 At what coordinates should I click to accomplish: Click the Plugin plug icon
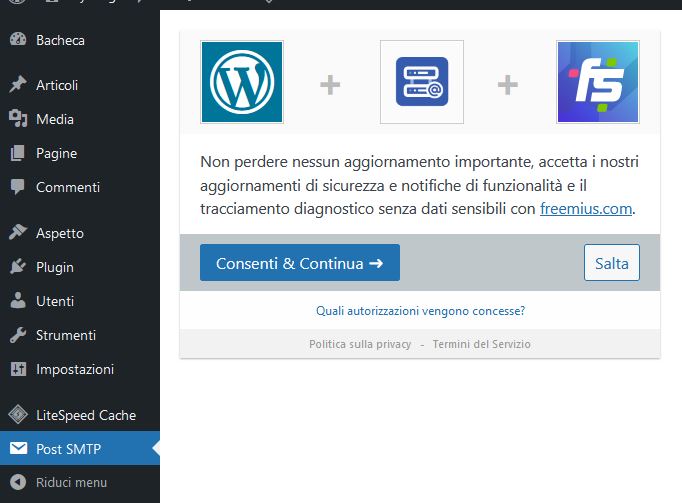[18, 266]
